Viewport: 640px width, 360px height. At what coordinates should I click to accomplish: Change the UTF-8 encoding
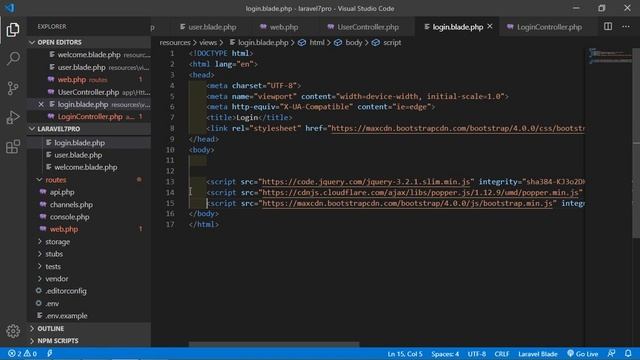pyautogui.click(x=477, y=354)
